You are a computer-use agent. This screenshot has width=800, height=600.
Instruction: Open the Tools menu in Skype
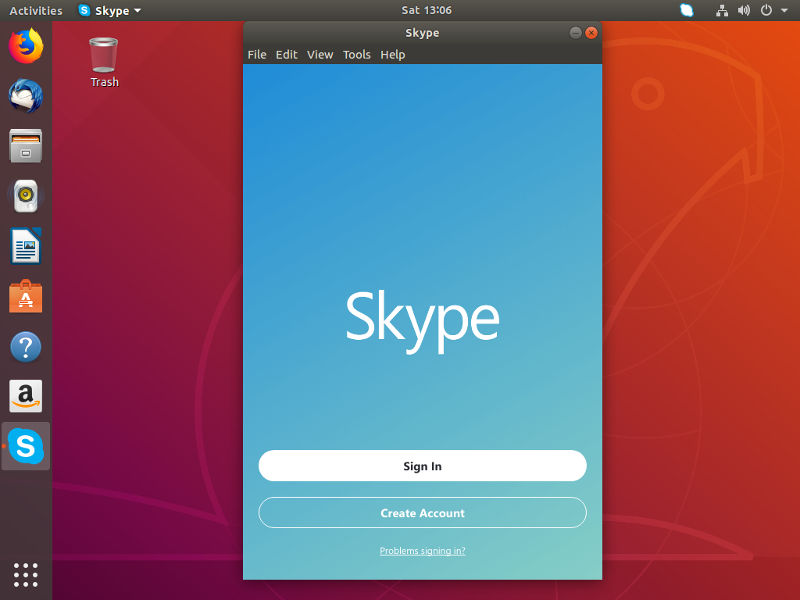[357, 55]
